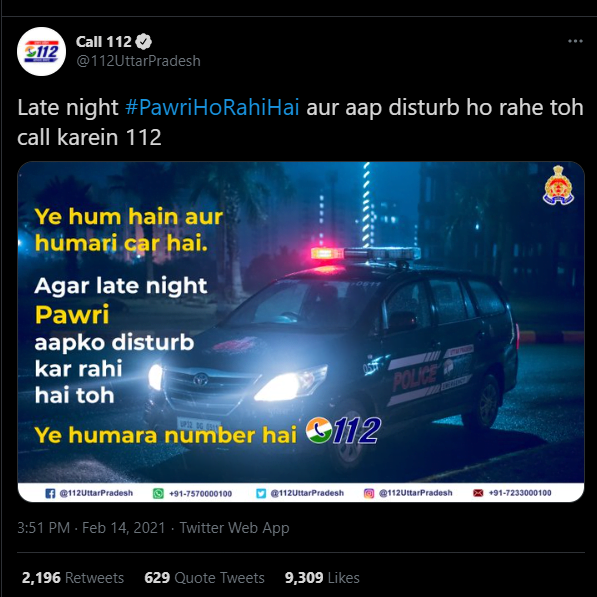This screenshot has width=597, height=597.
Task: Click the red mail icon in footer
Action: click(x=478, y=493)
